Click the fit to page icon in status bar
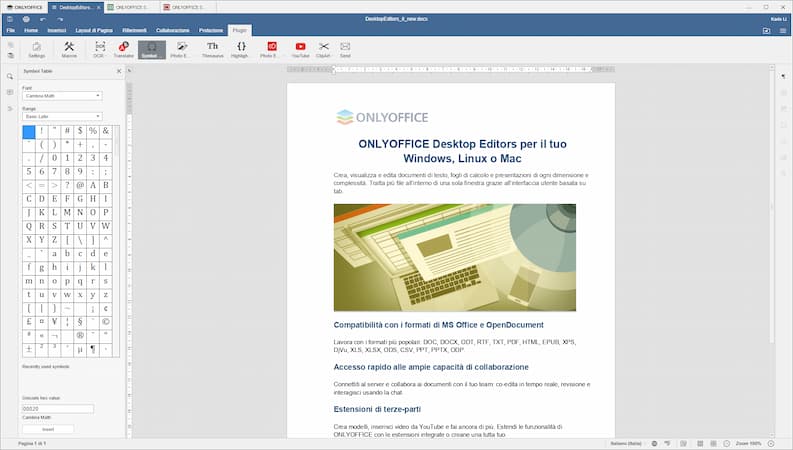 (x=700, y=443)
